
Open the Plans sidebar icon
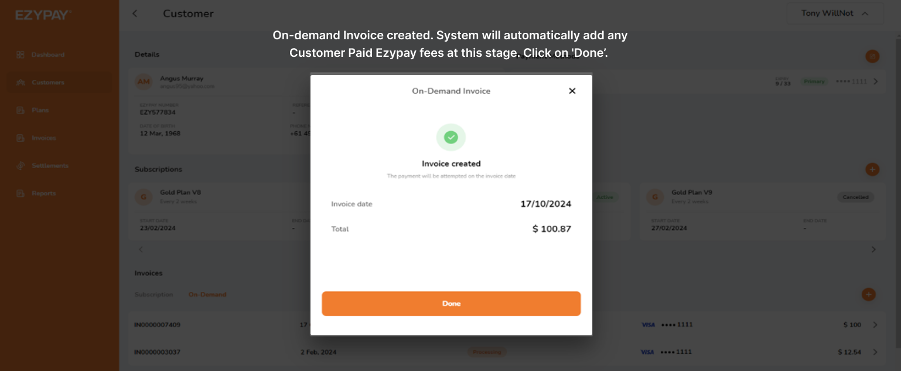(x=20, y=110)
